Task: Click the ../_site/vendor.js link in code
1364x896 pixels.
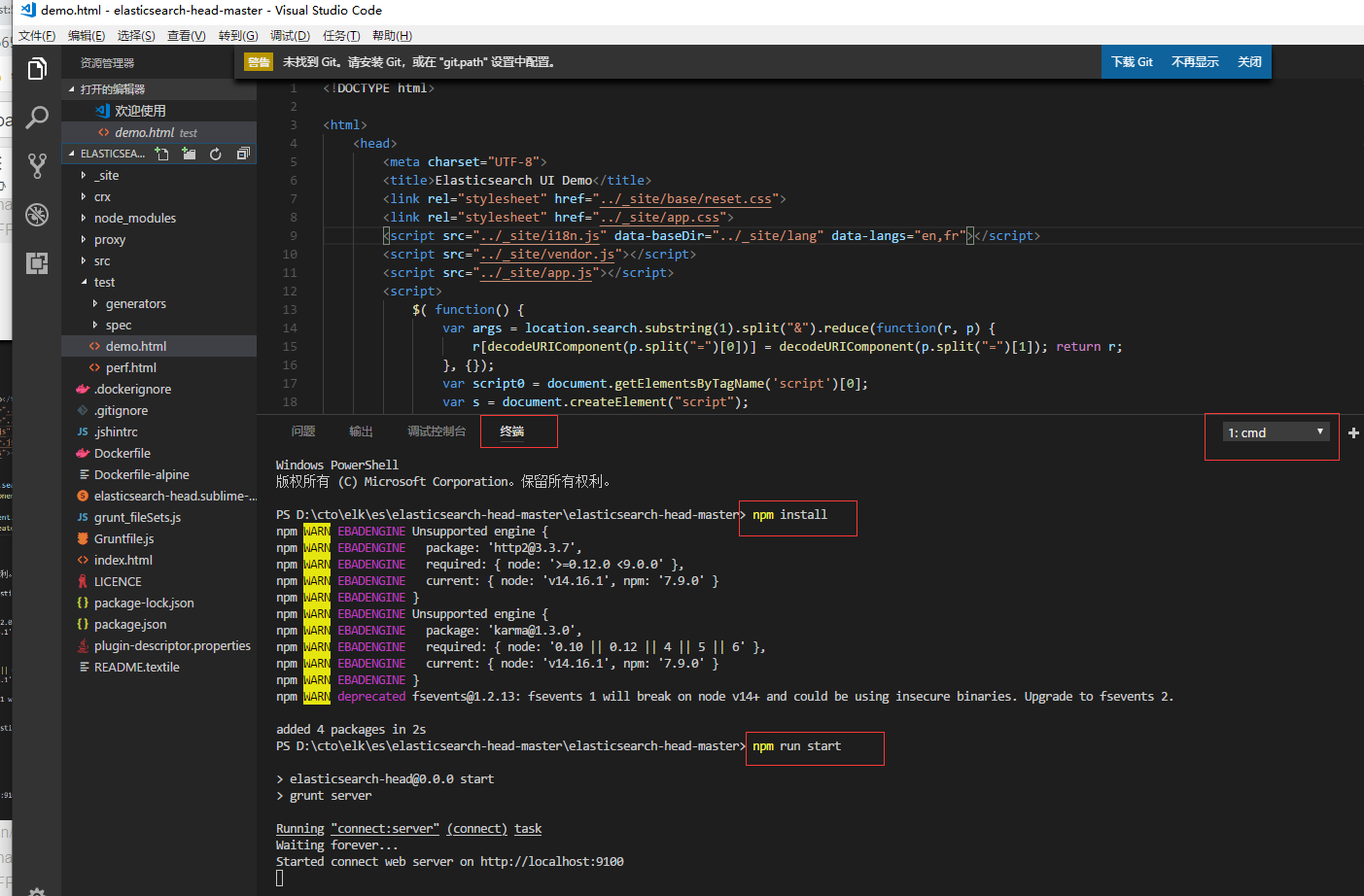Action: (x=547, y=254)
